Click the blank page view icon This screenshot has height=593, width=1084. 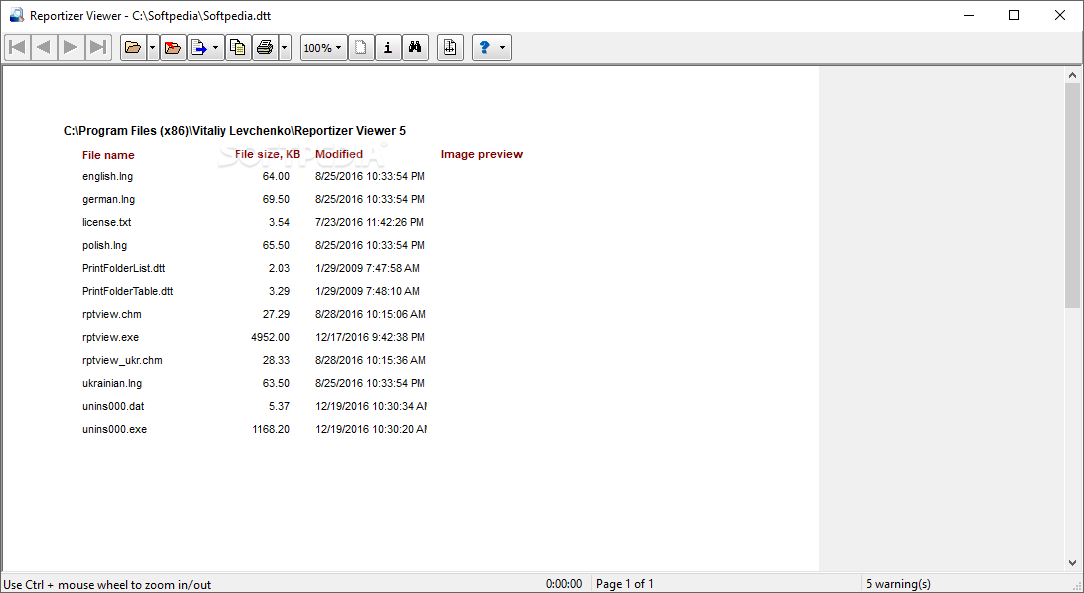pyautogui.click(x=361, y=48)
